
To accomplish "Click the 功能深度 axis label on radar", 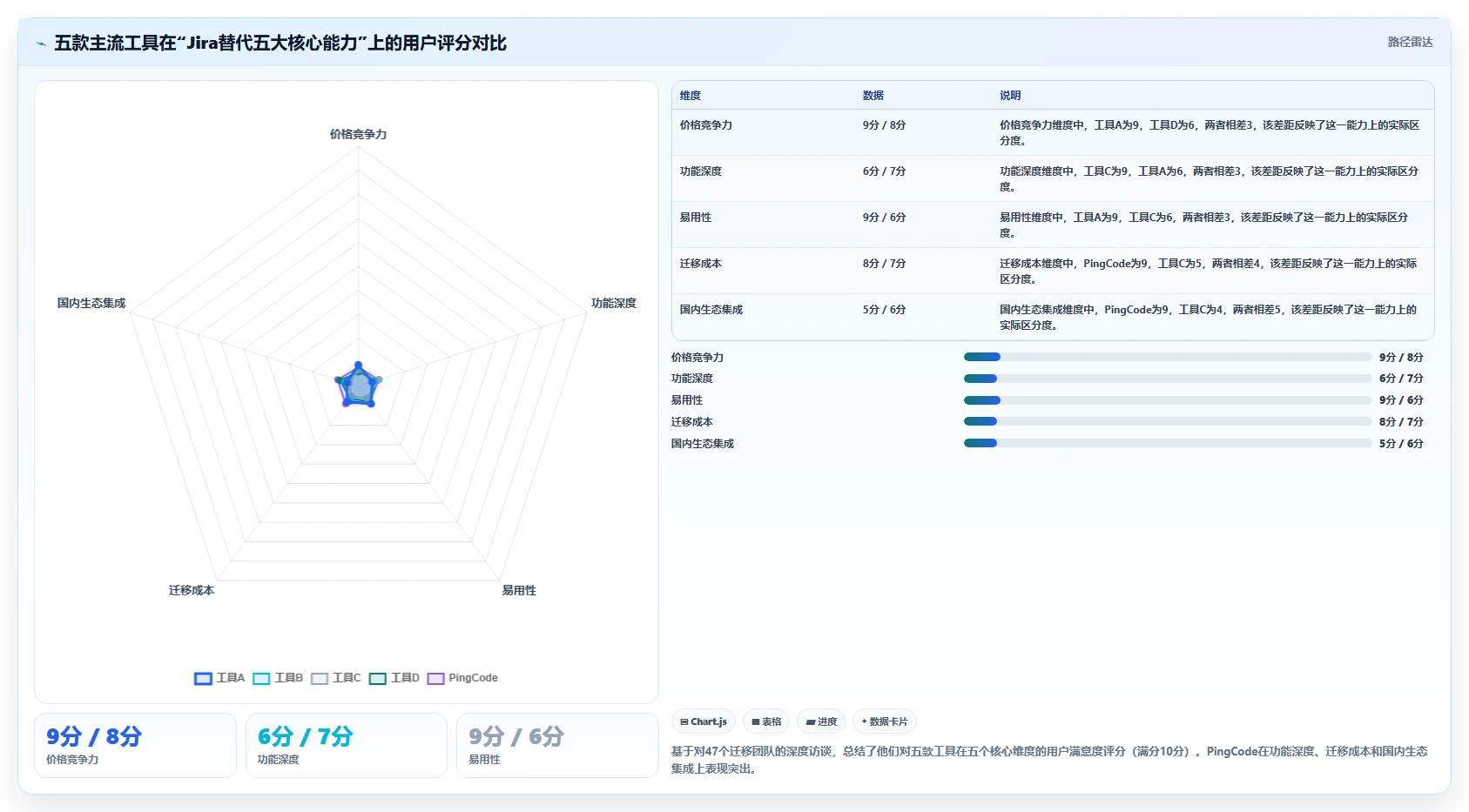I will tap(614, 303).
